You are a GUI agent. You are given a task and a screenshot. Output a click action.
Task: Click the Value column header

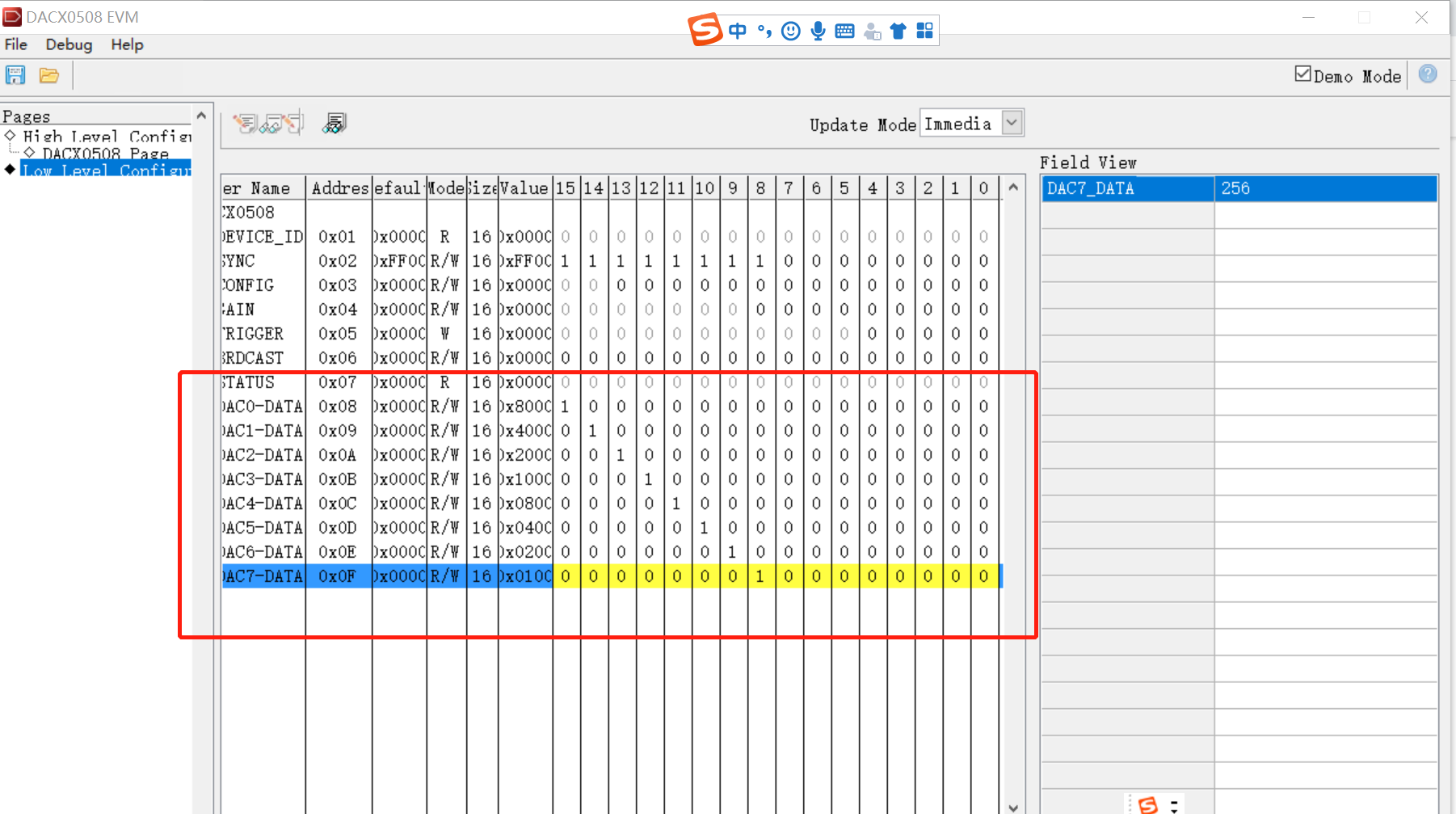[525, 188]
